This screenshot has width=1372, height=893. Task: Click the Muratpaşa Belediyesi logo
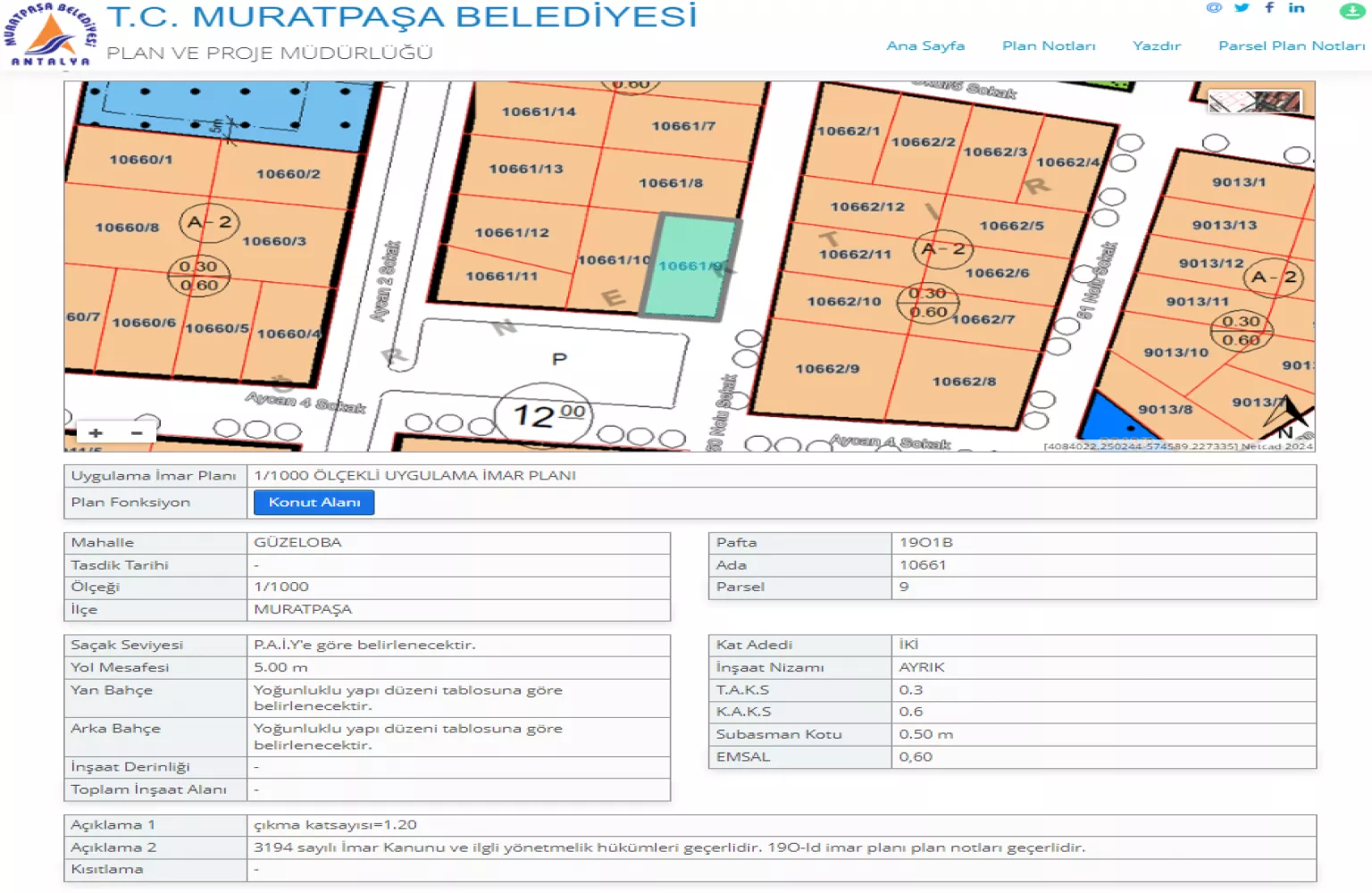pos(51,34)
